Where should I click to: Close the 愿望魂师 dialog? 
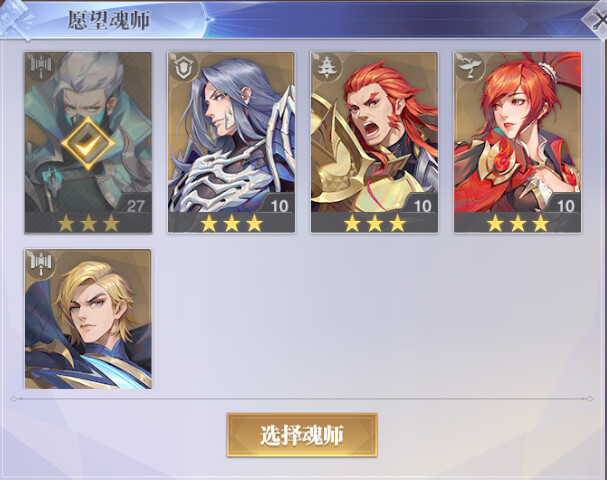[x=596, y=19]
